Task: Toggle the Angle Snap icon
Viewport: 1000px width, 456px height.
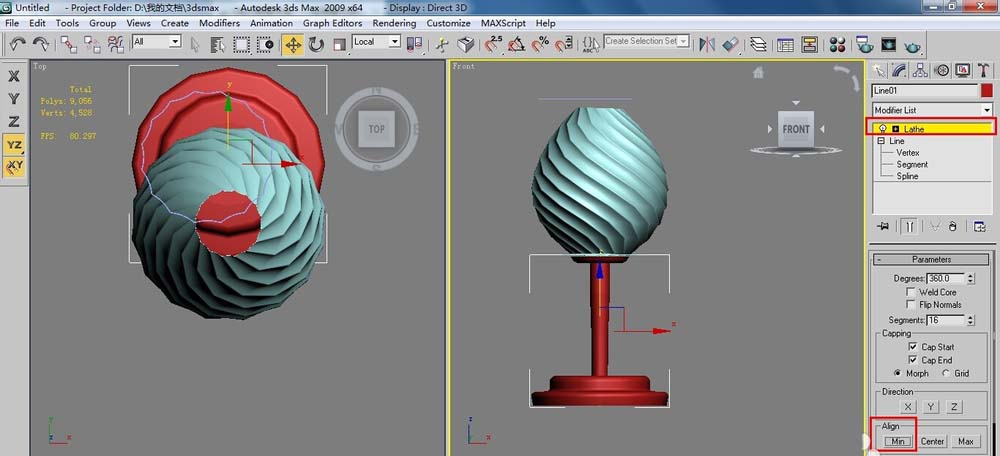Action: (517, 44)
